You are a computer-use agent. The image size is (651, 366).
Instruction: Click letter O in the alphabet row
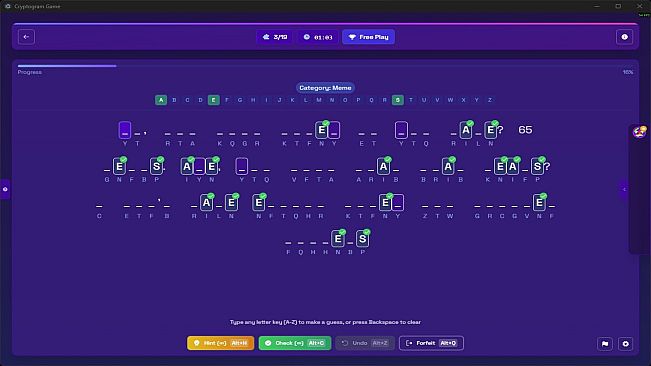[x=345, y=100]
